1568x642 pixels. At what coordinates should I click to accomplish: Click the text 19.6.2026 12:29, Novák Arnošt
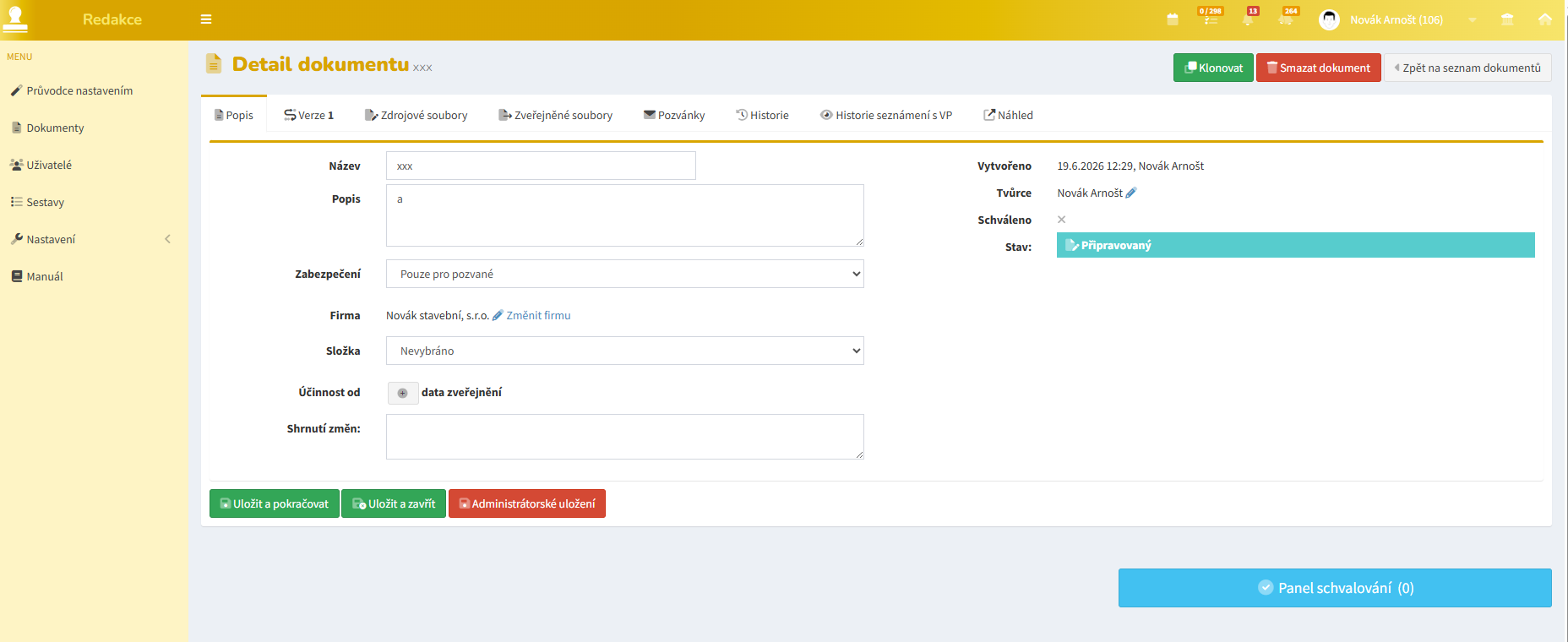click(x=1130, y=166)
